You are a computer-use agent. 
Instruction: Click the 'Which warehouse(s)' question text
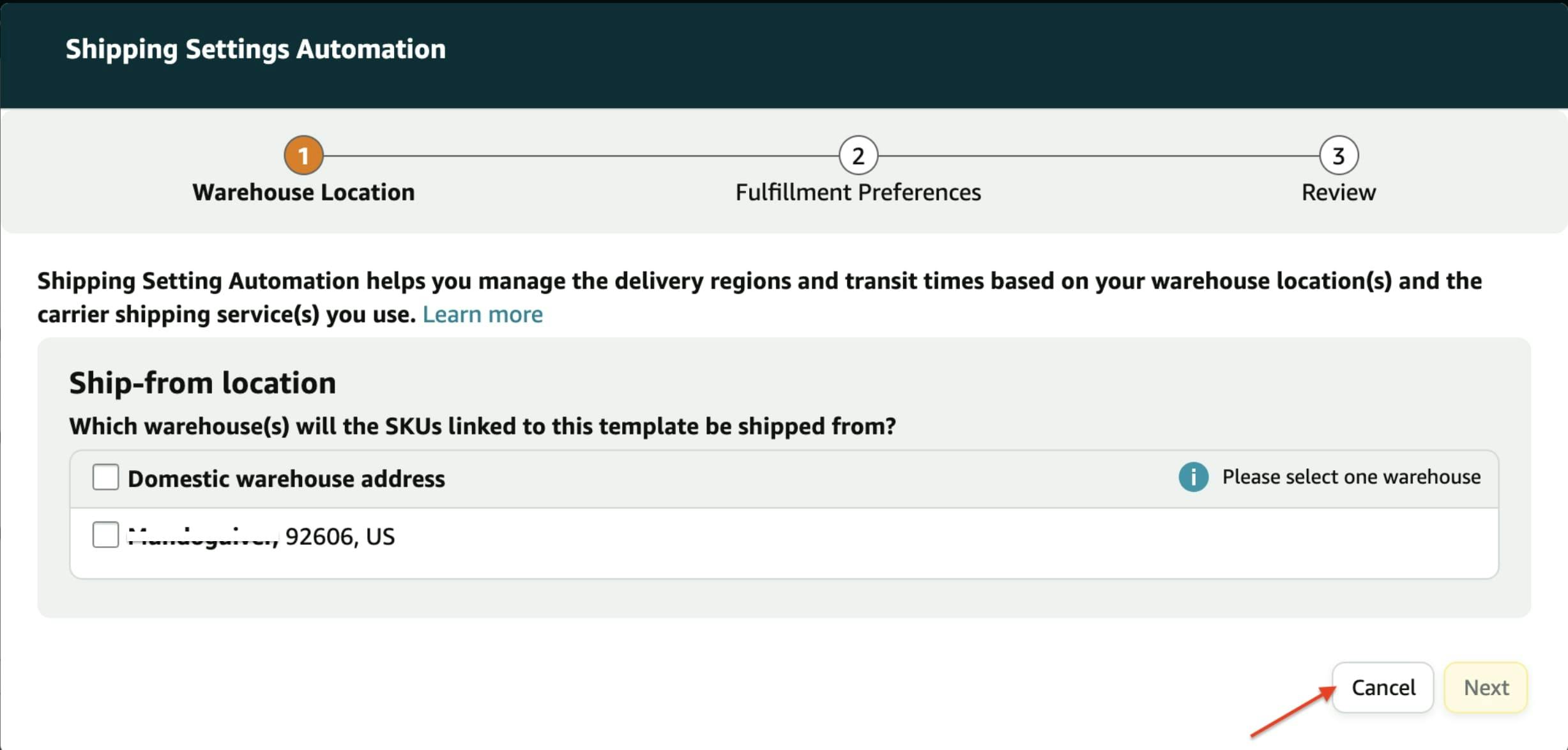pos(482,426)
